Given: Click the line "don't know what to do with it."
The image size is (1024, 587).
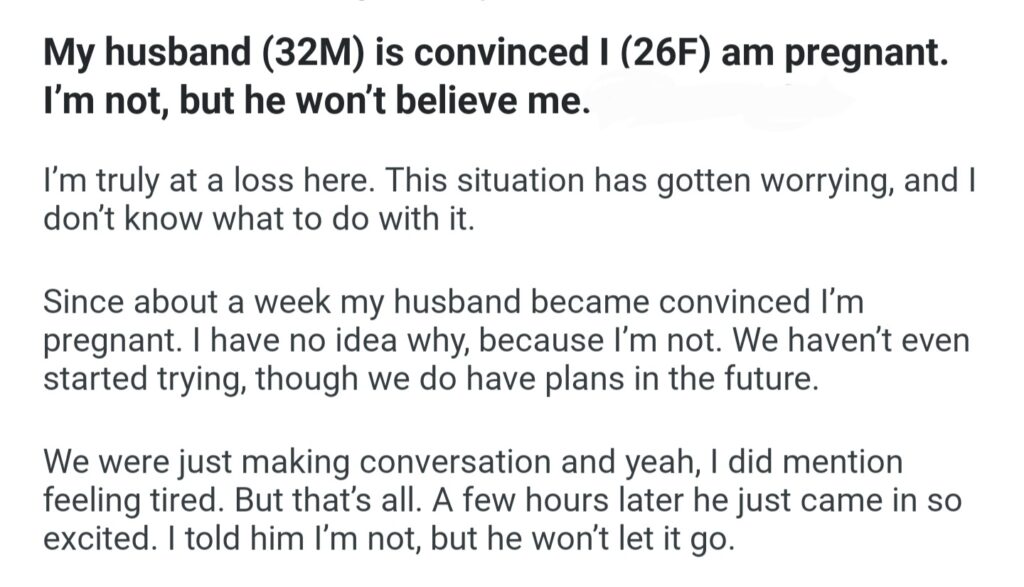Looking at the screenshot, I should 256,218.
